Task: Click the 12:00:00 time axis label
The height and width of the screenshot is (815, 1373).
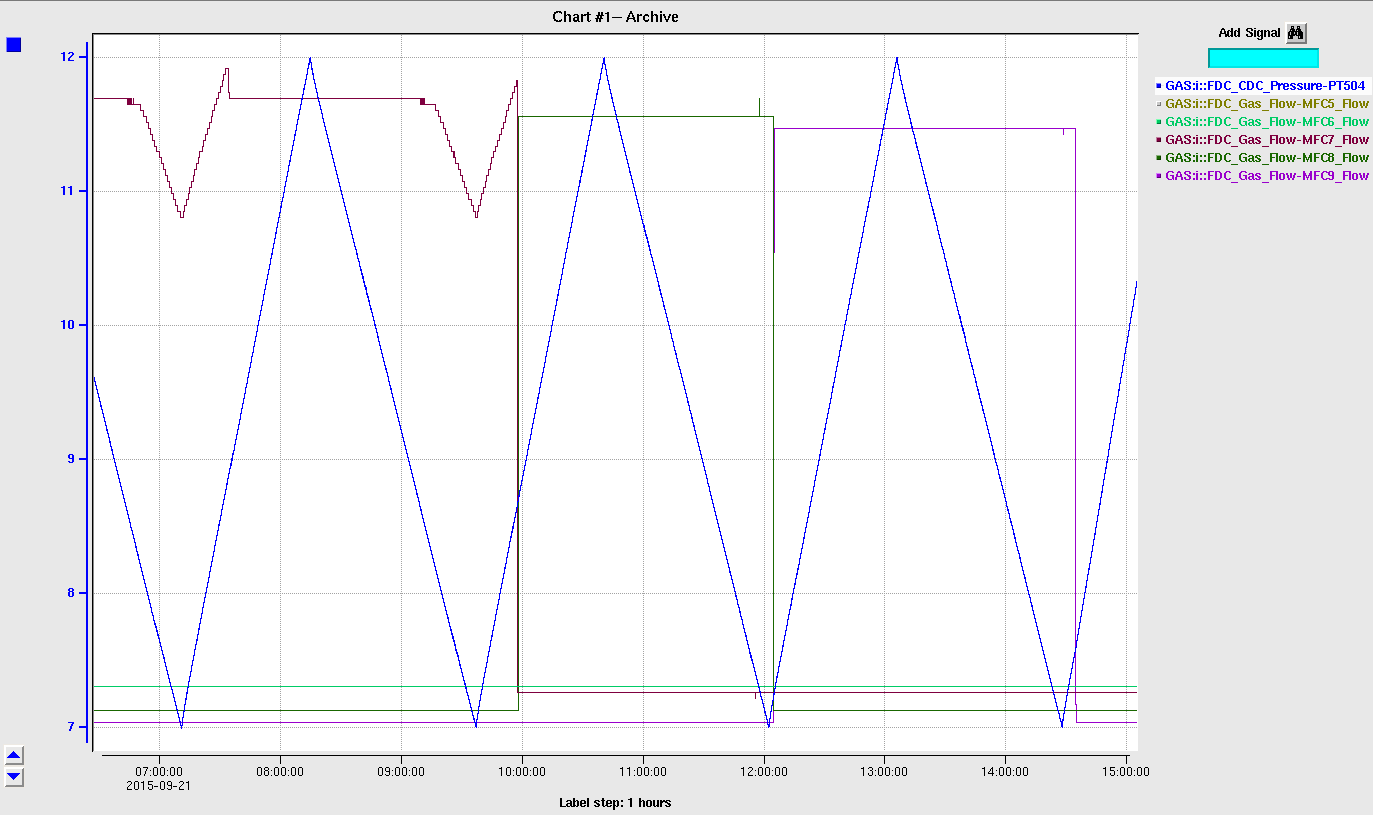Action: (x=764, y=772)
